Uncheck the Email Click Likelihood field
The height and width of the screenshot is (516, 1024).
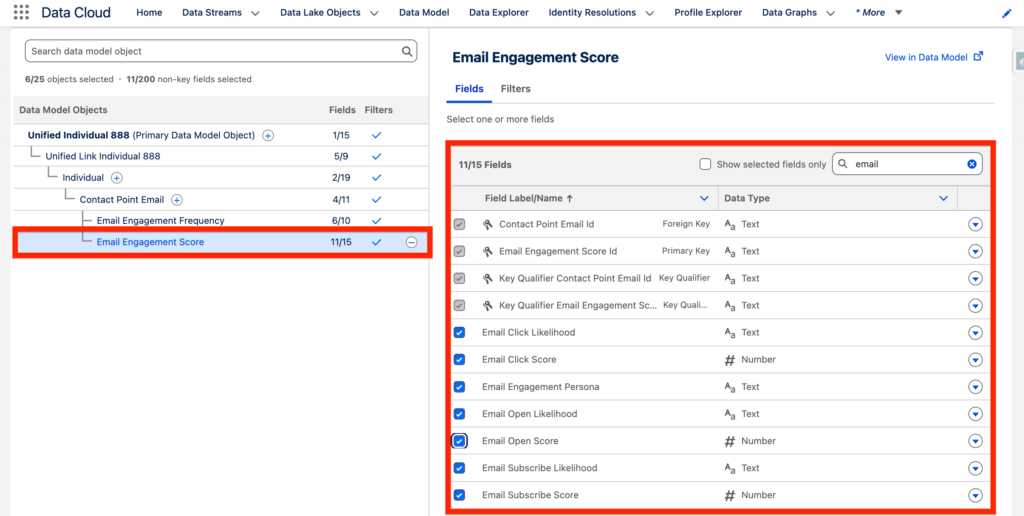[460, 333]
